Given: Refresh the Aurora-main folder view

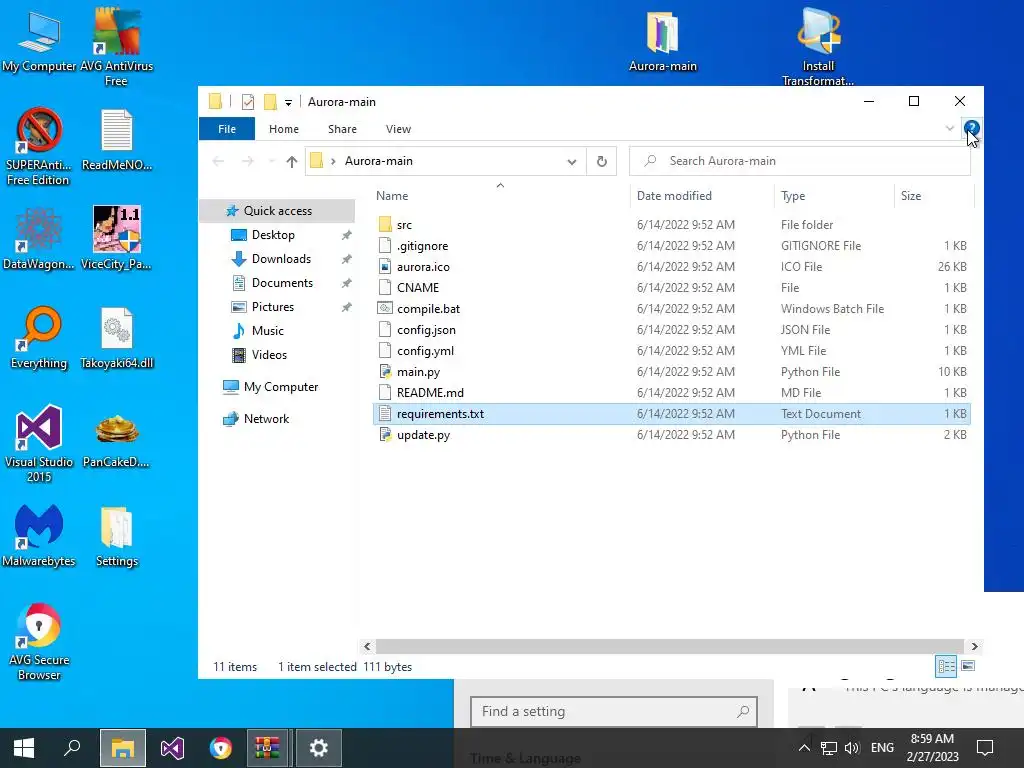Looking at the screenshot, I should point(601,161).
